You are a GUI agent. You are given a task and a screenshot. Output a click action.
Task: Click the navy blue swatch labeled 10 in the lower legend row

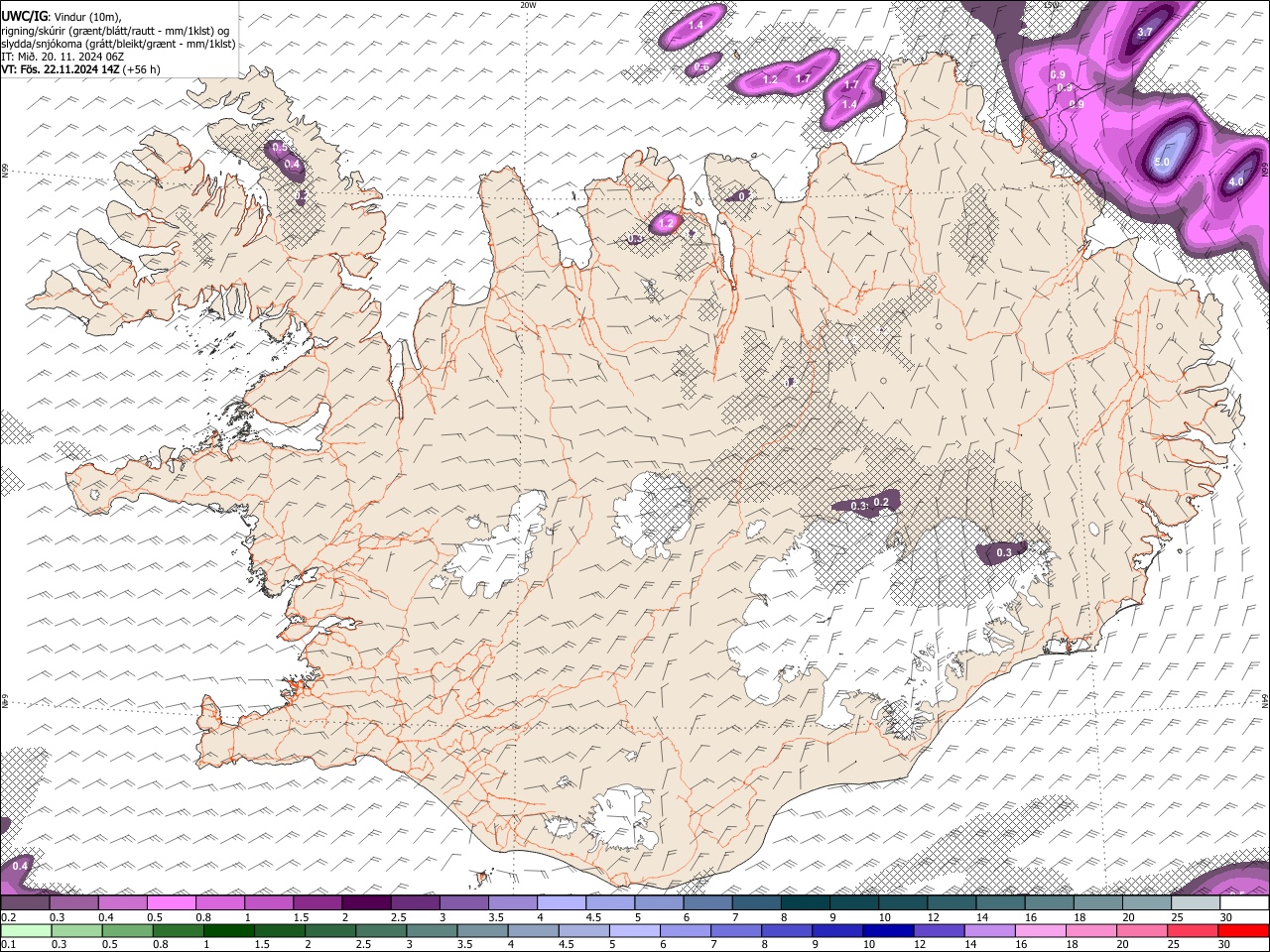tap(889, 930)
